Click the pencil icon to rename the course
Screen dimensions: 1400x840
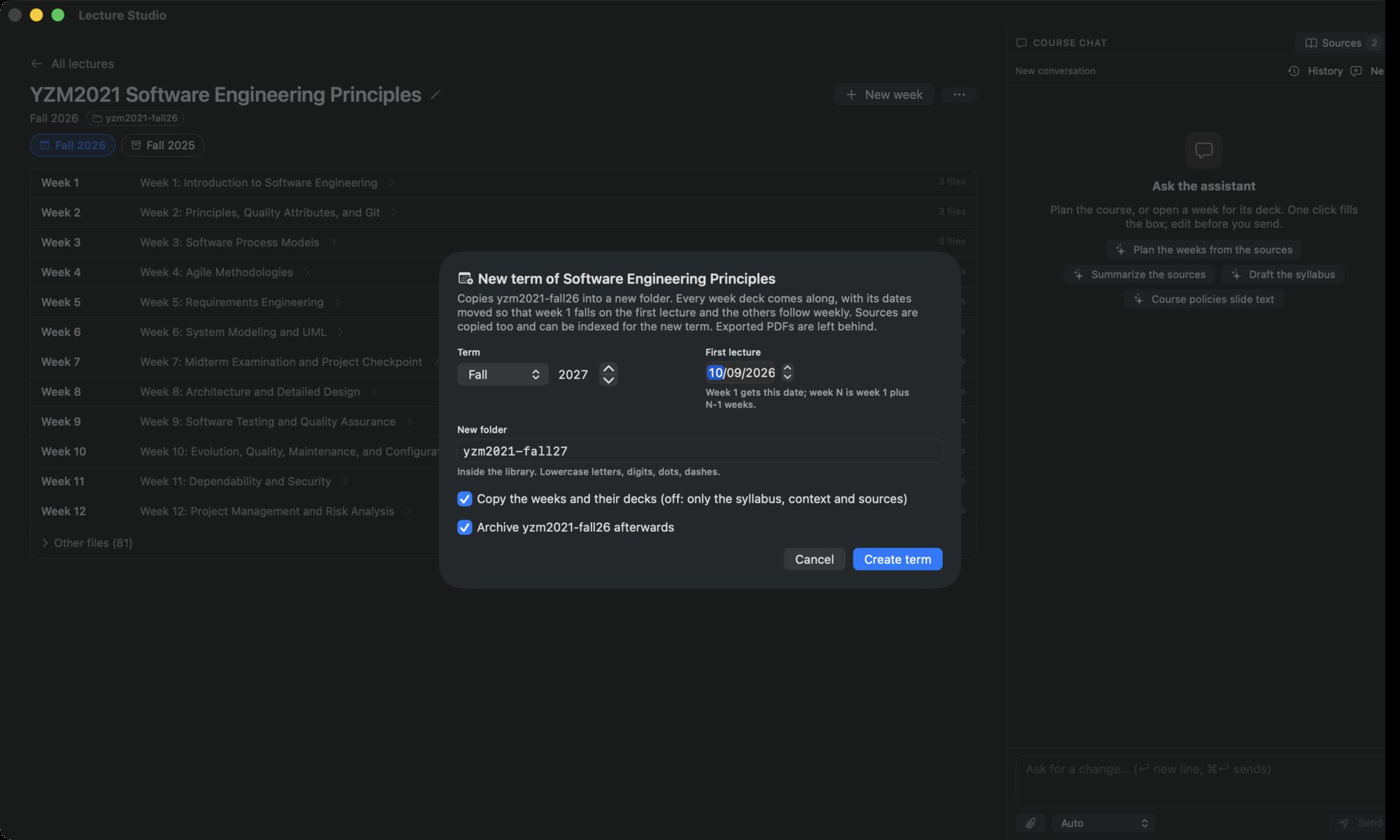tap(435, 94)
